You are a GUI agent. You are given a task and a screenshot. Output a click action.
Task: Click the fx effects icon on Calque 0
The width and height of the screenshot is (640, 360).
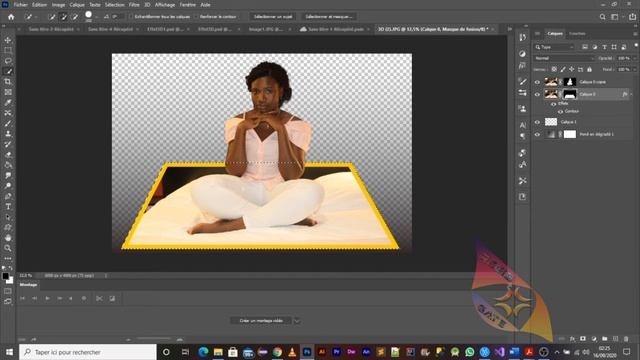(x=624, y=94)
